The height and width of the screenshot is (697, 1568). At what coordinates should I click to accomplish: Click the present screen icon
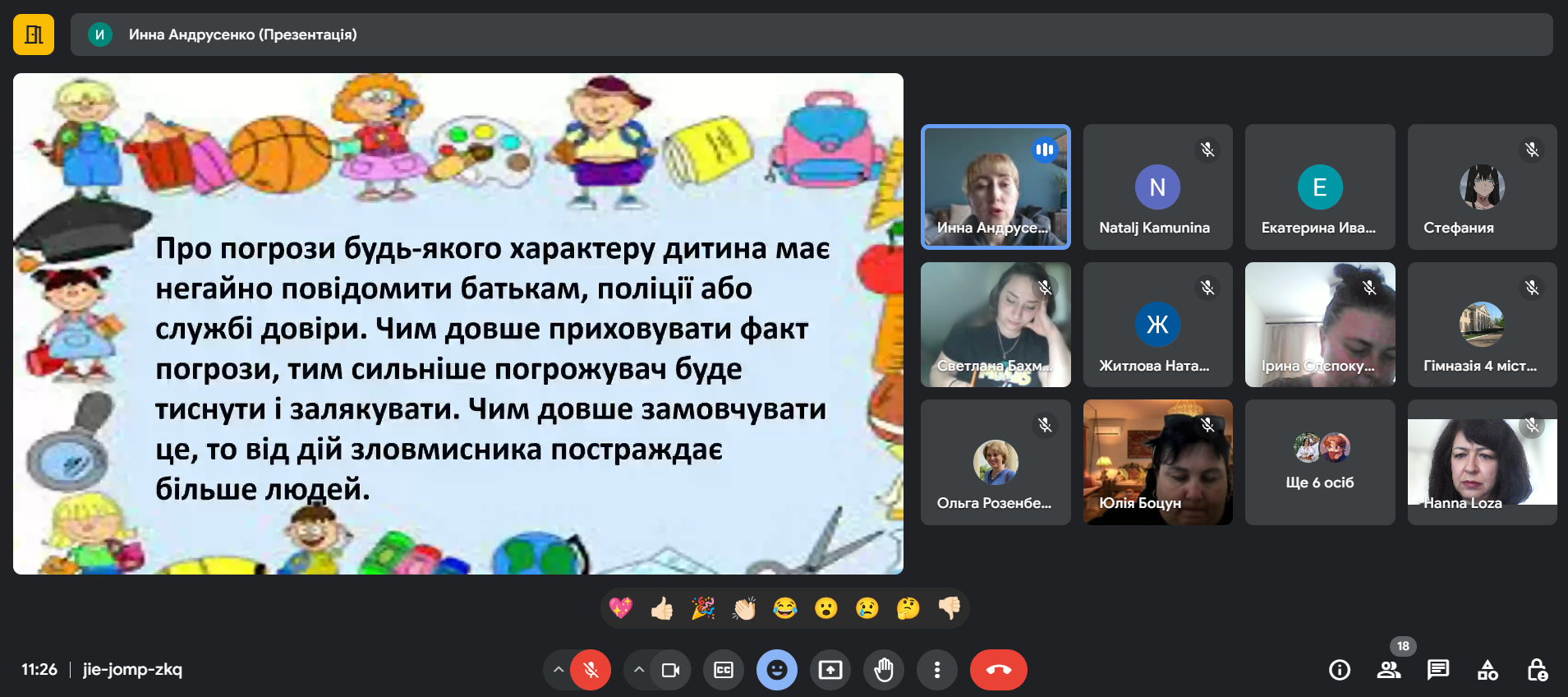coord(830,670)
